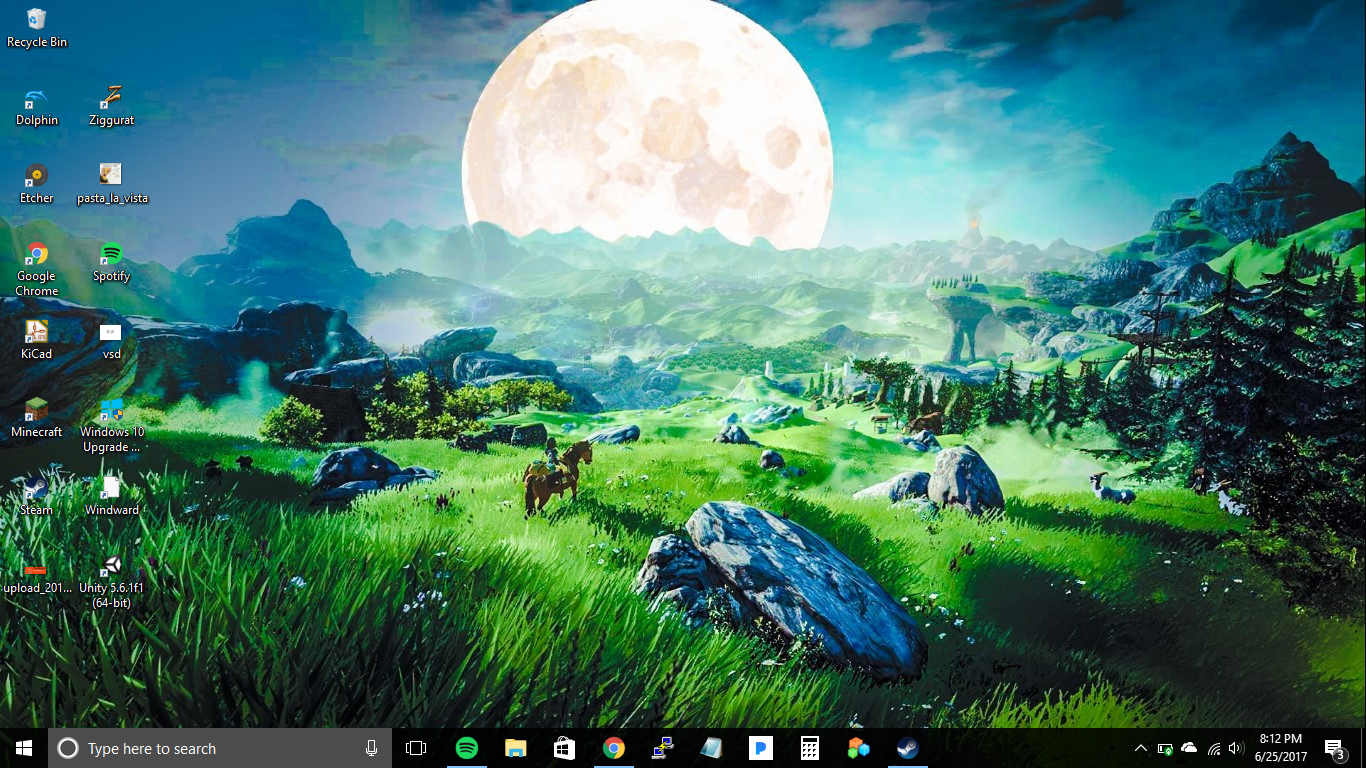Open the blue P taskbar app
The width and height of the screenshot is (1366, 768).
click(760, 748)
